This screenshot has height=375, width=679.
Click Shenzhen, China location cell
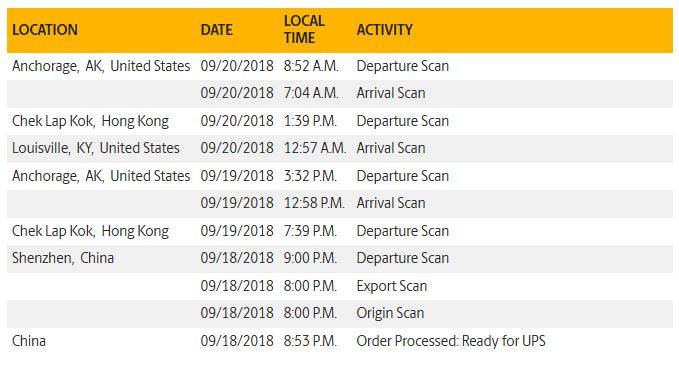pos(63,258)
